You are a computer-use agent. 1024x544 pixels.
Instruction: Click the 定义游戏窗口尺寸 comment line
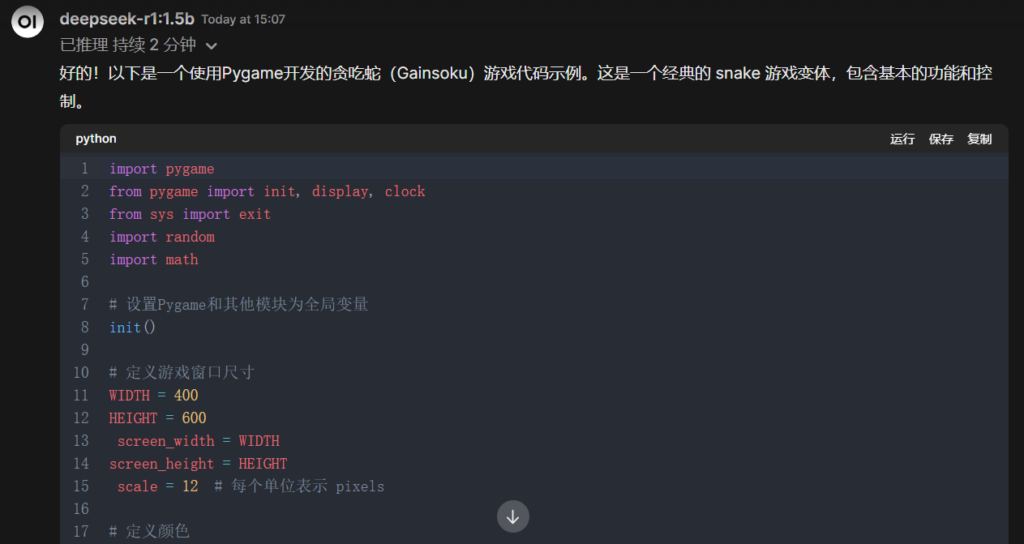[182, 372]
